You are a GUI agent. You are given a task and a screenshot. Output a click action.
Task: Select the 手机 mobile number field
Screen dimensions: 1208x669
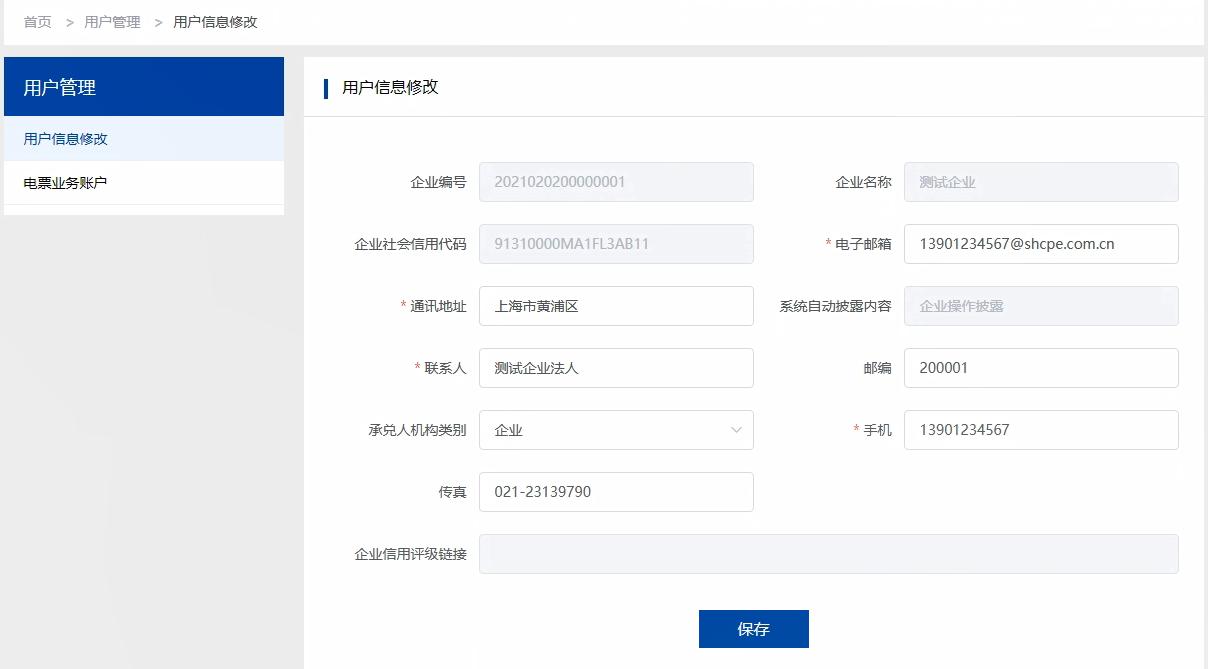pos(1040,430)
